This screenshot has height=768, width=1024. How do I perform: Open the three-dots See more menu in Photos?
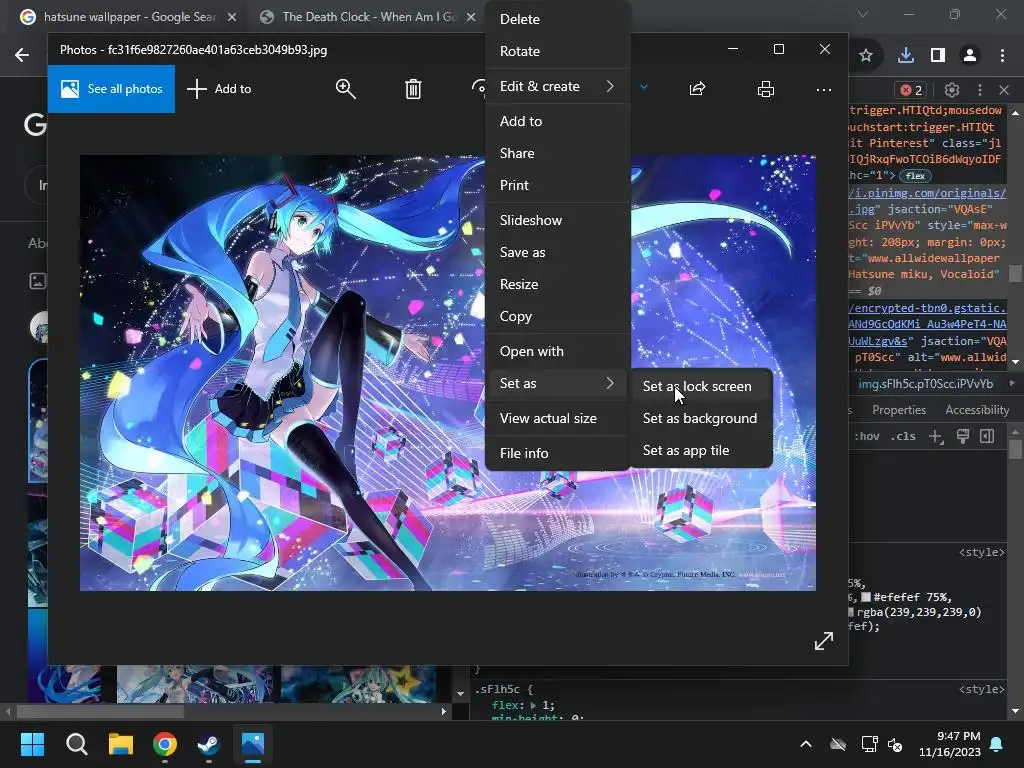(x=824, y=89)
